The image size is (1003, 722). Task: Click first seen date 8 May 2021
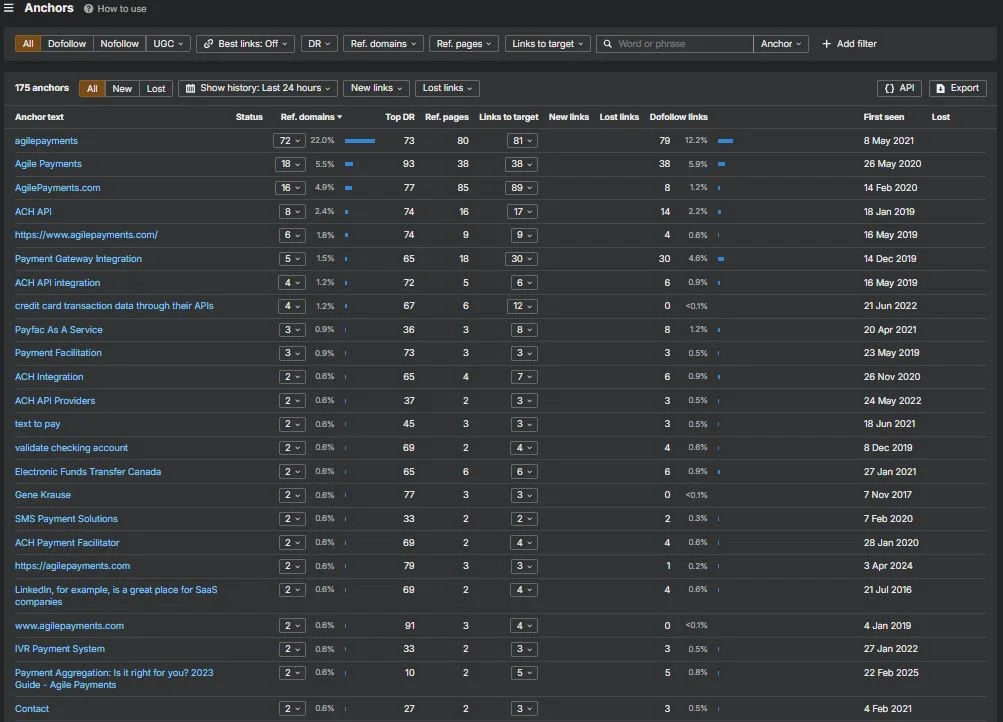point(888,141)
